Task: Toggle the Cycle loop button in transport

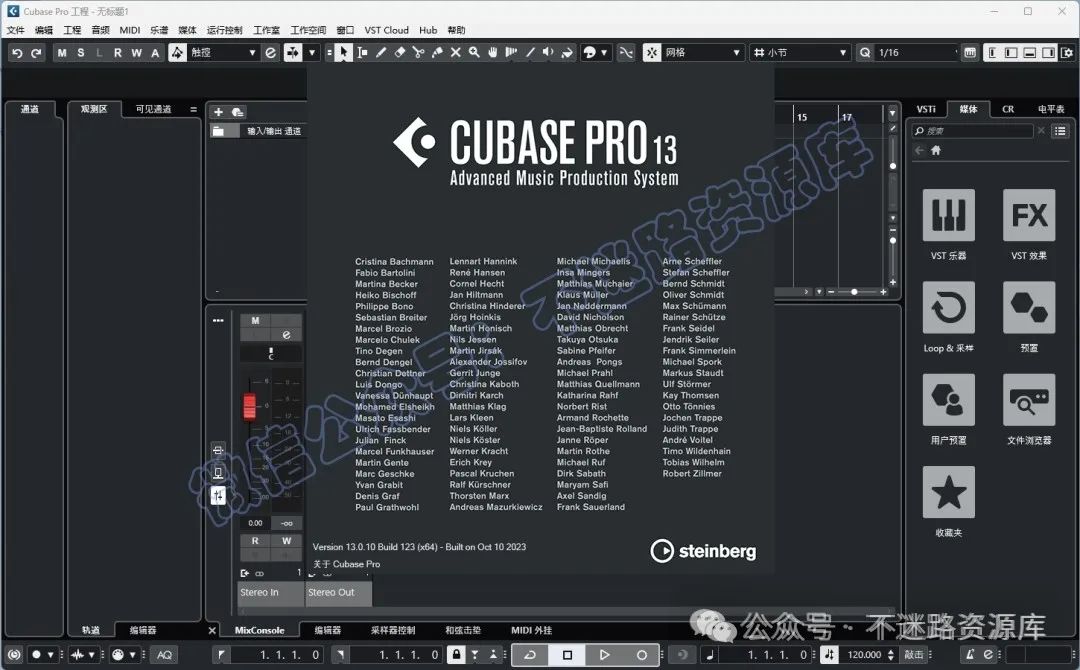Action: (530, 655)
